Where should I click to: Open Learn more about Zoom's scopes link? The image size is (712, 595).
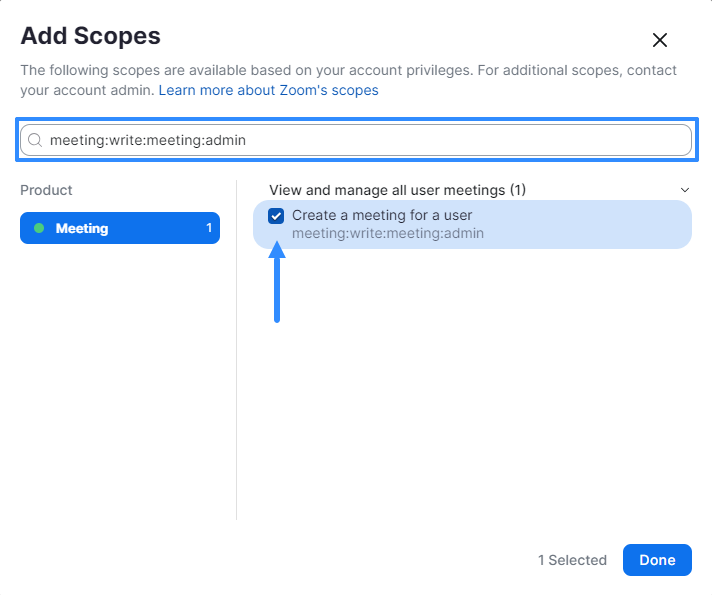click(x=268, y=90)
